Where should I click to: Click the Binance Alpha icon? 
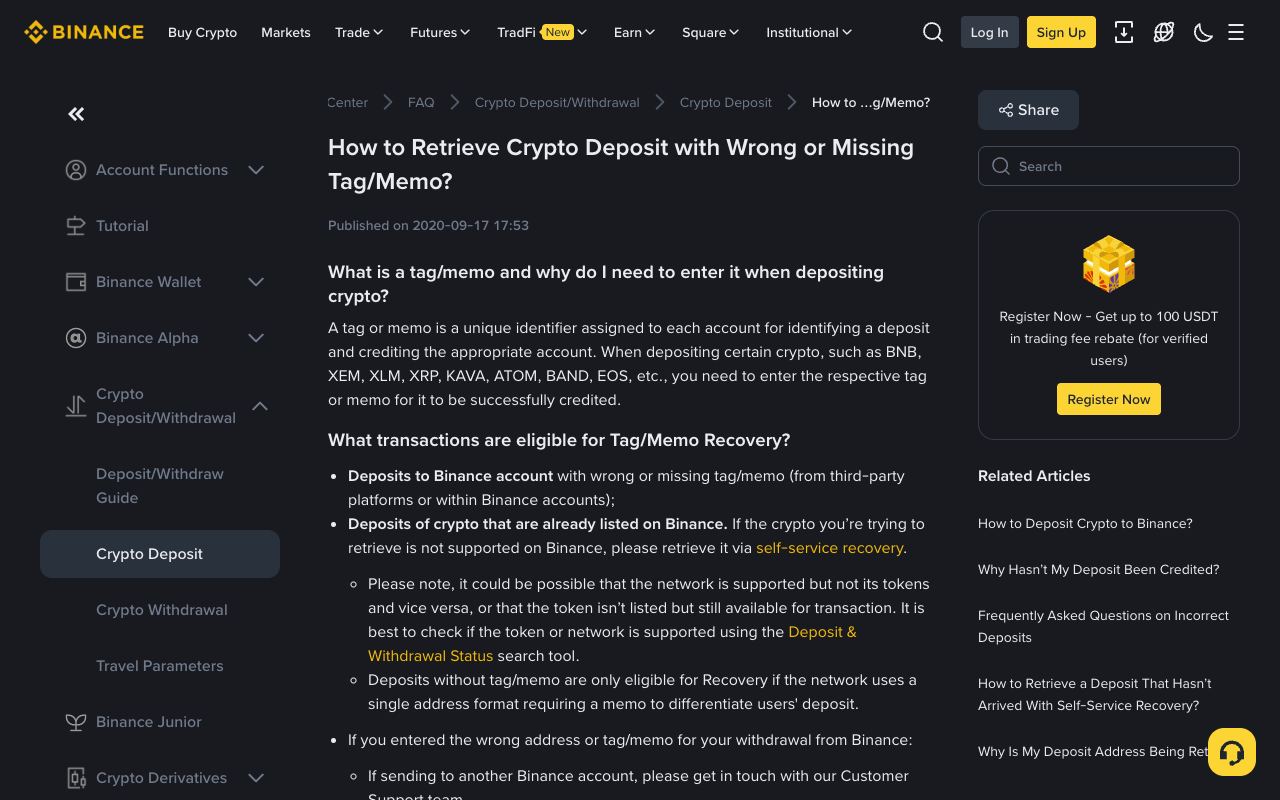[x=76, y=338]
